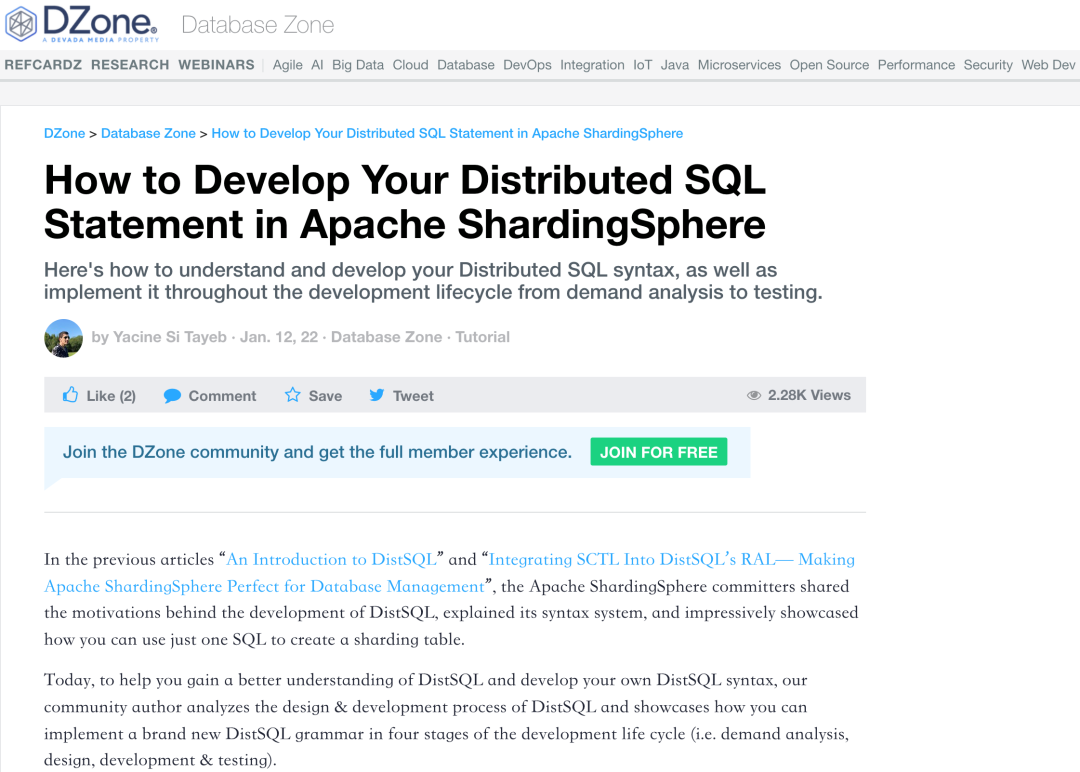The width and height of the screenshot is (1080, 772).
Task: Go to the Agile zone
Action: tap(287, 65)
